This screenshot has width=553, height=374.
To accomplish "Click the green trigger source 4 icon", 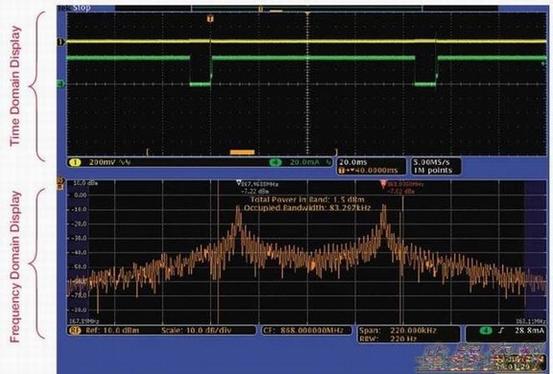I will coord(486,331).
